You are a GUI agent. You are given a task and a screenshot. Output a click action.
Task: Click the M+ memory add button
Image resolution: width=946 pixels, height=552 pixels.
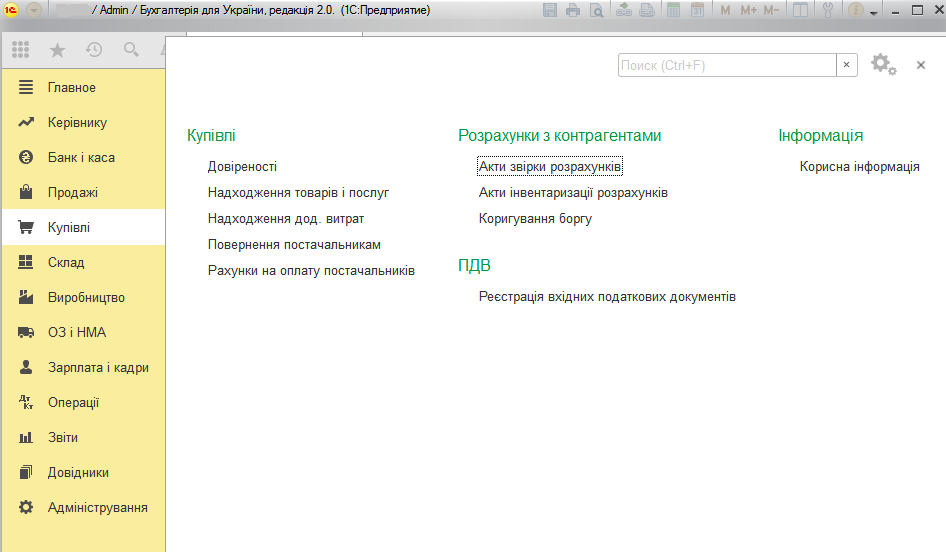tap(748, 10)
